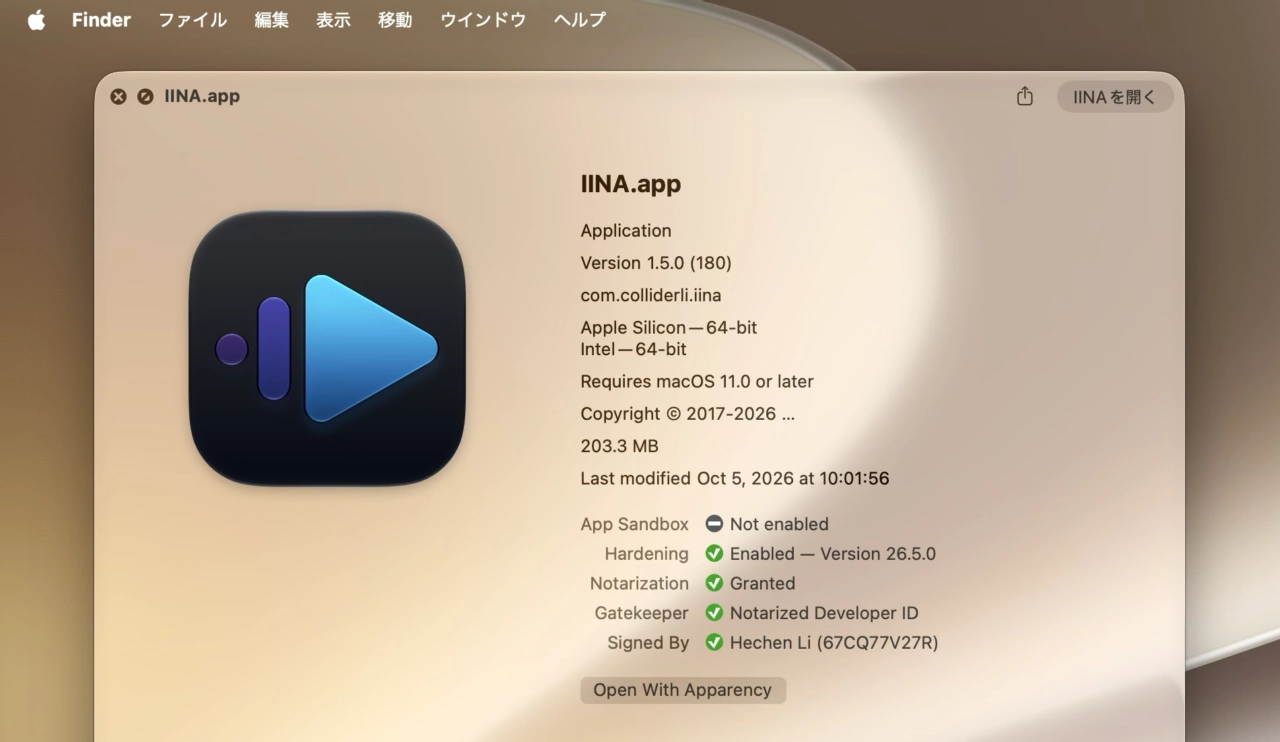Open the Finder menu
Image resolution: width=1280 pixels, height=742 pixels.
click(x=101, y=20)
